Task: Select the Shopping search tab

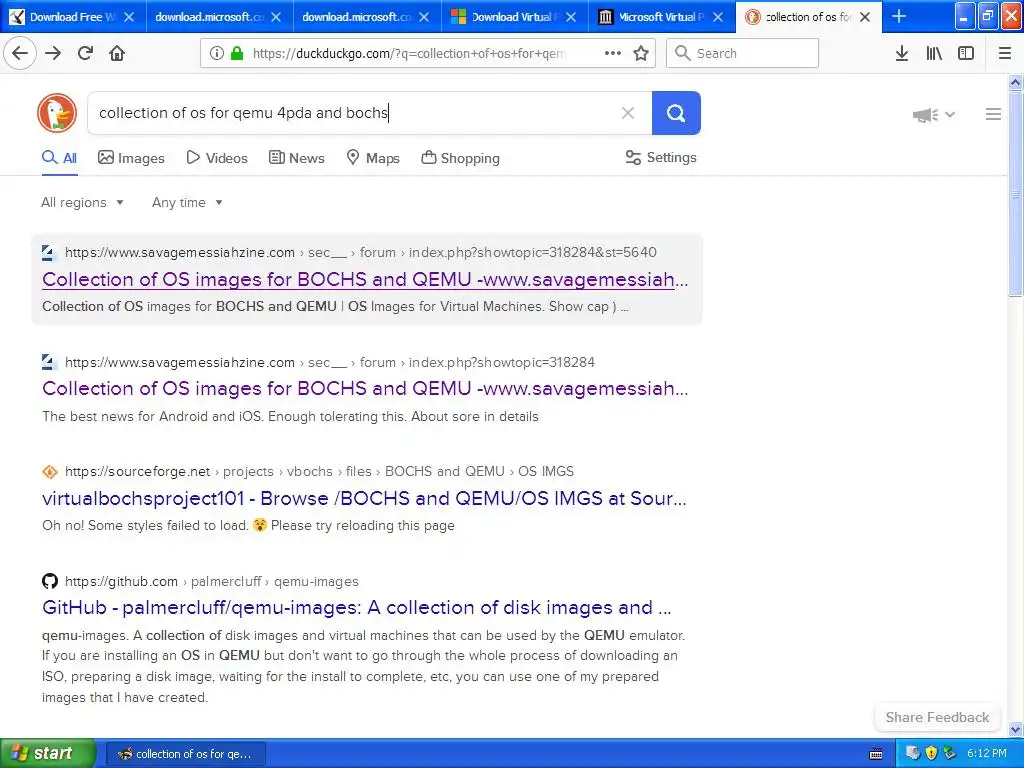Action: 460,158
